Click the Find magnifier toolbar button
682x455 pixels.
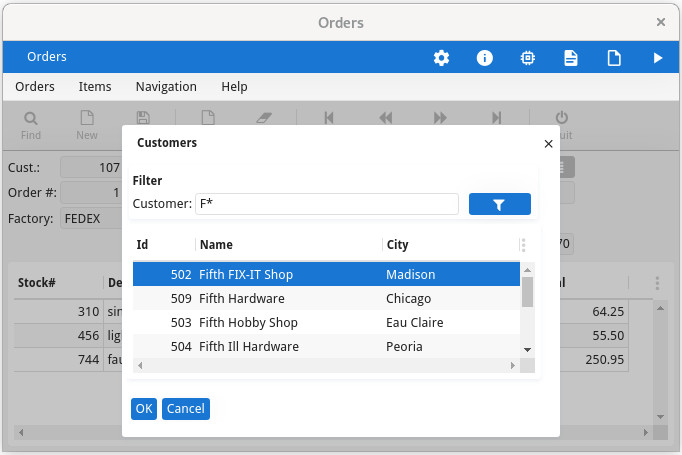pyautogui.click(x=31, y=126)
